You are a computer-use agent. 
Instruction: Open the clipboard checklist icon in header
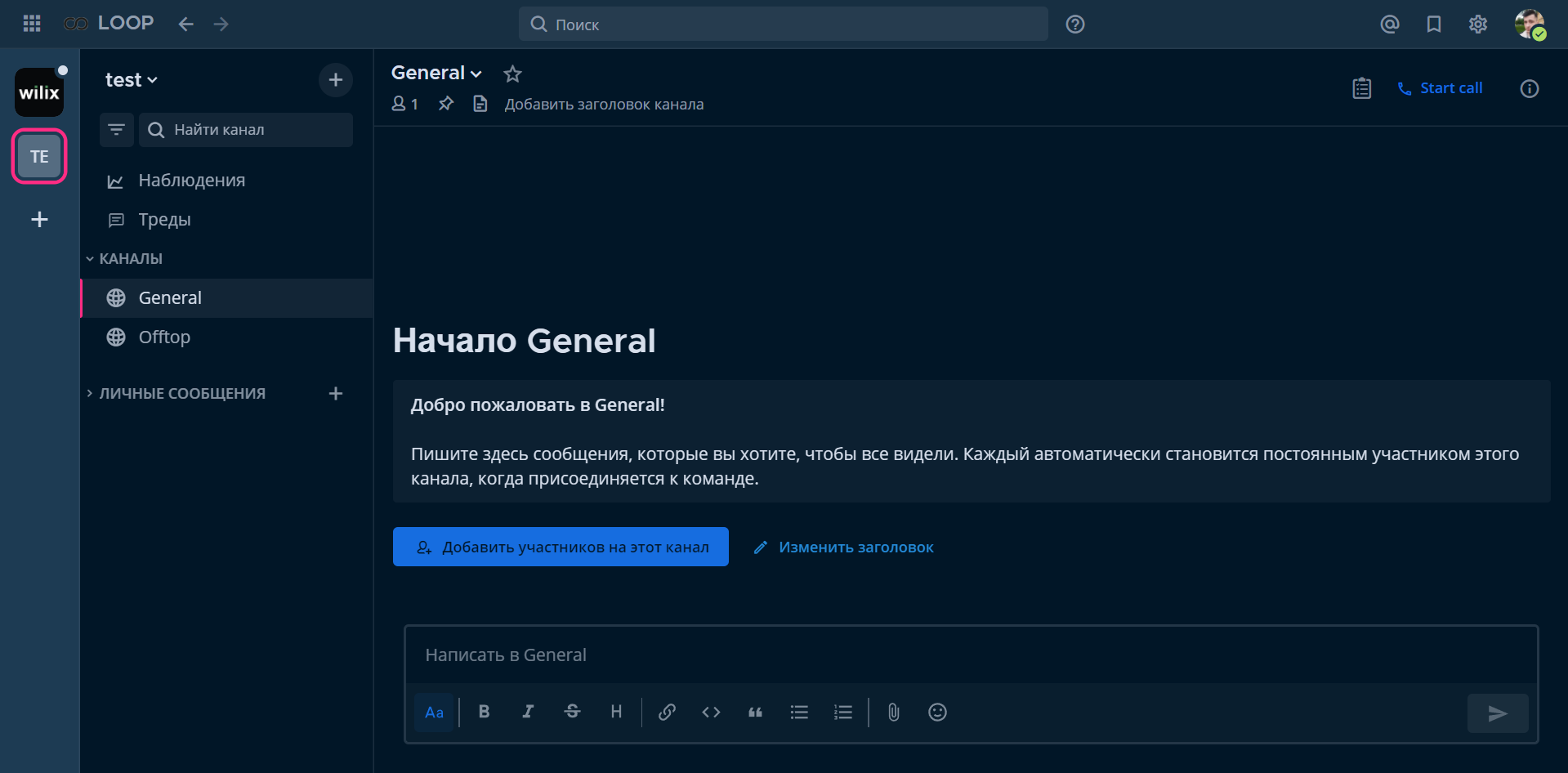[x=1361, y=88]
